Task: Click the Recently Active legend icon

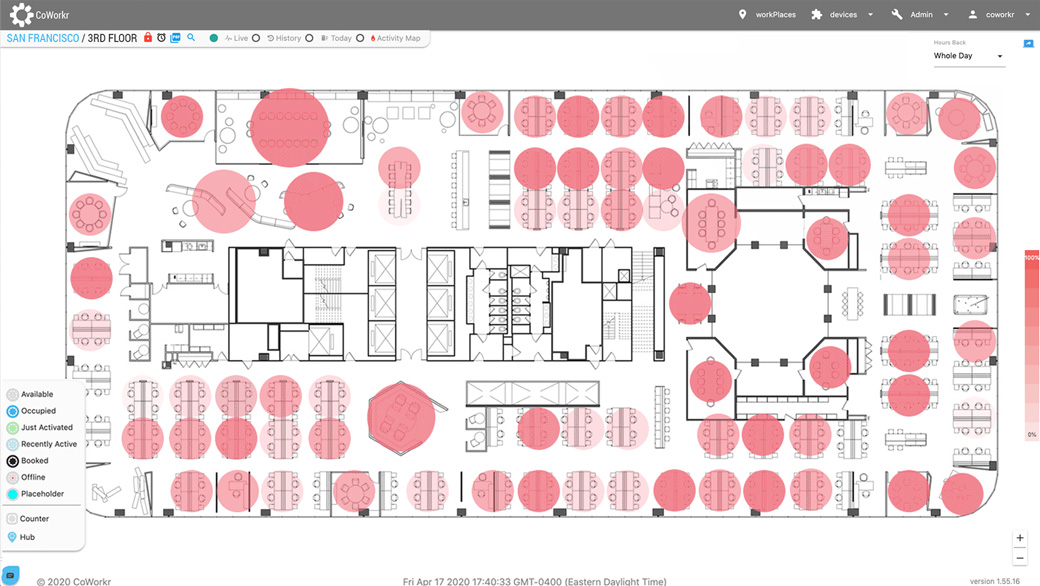Action: click(x=13, y=444)
